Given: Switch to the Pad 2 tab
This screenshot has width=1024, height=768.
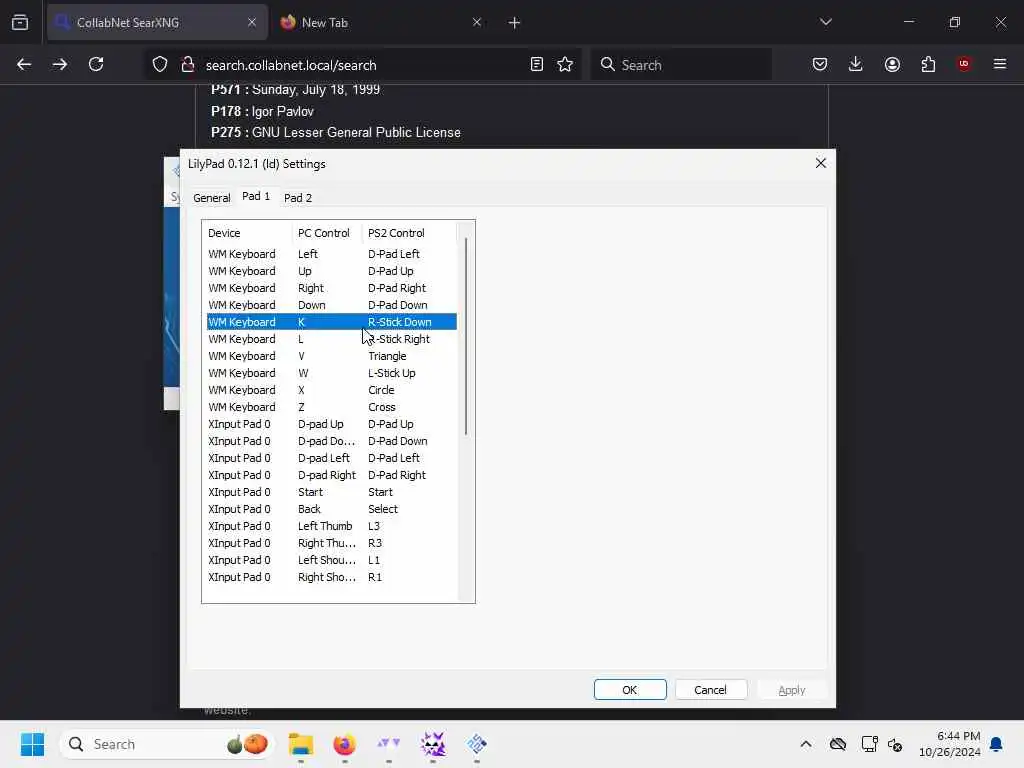Looking at the screenshot, I should click(298, 198).
